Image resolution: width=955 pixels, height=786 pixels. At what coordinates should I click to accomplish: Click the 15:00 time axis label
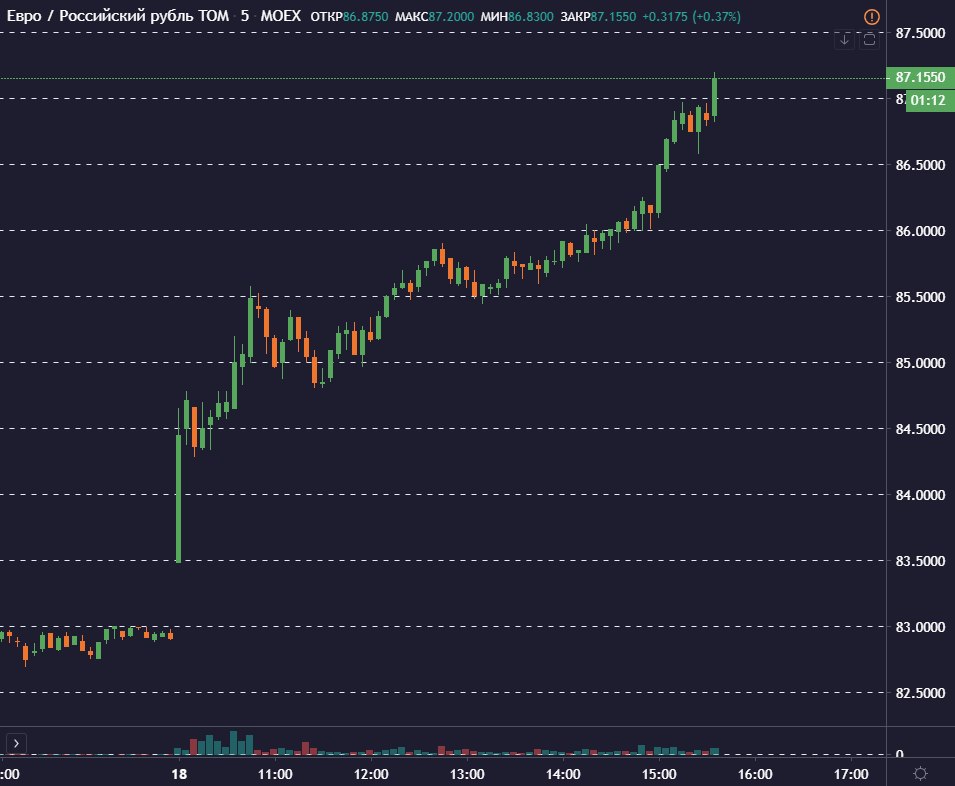[x=659, y=774]
